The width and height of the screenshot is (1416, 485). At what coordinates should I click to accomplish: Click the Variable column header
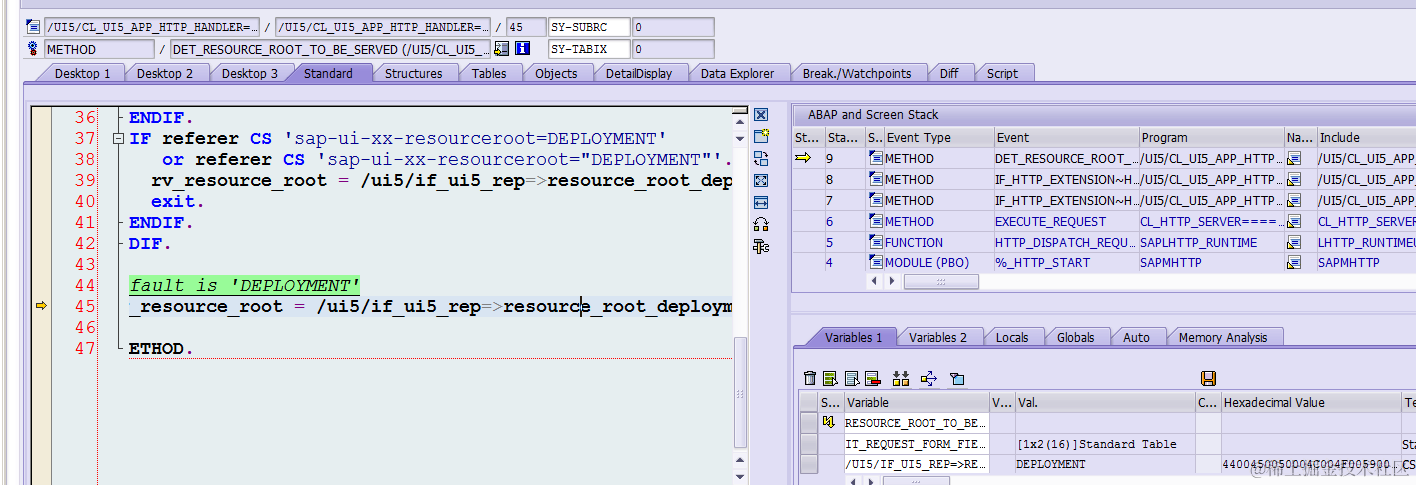tap(917, 402)
